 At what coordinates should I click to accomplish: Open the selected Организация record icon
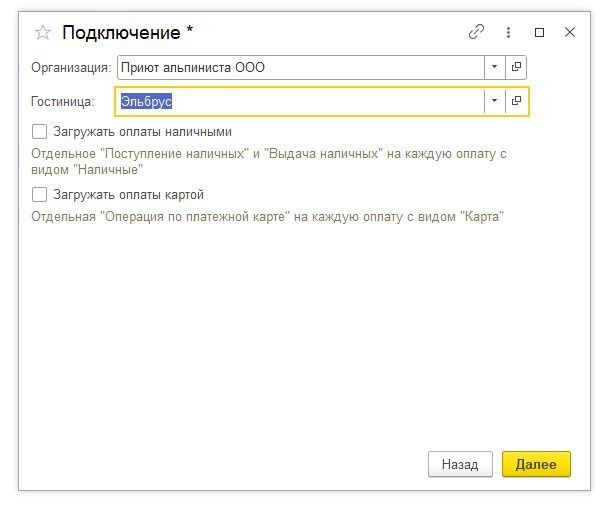pos(516,67)
